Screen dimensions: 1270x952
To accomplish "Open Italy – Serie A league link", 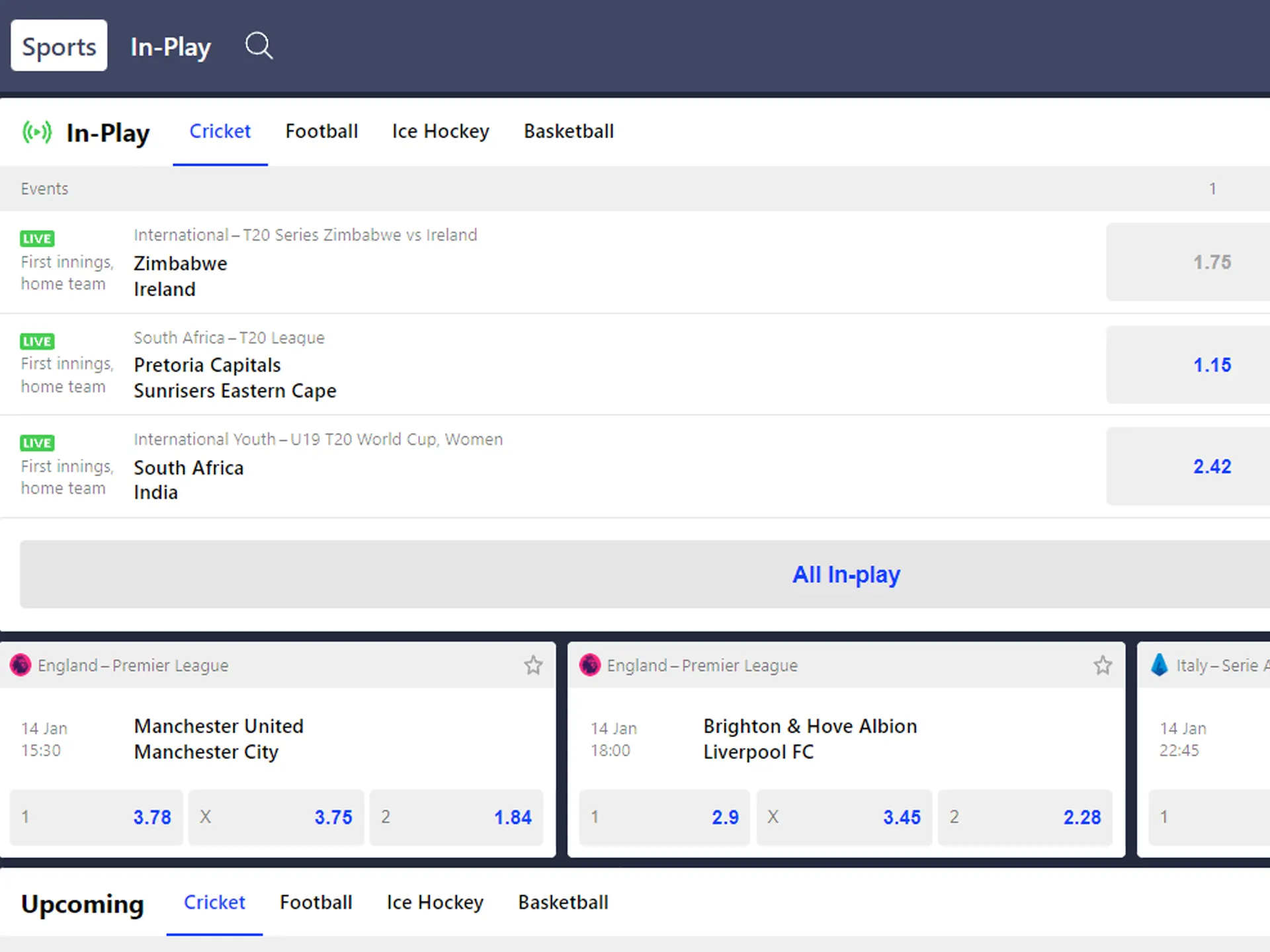I will [1222, 665].
